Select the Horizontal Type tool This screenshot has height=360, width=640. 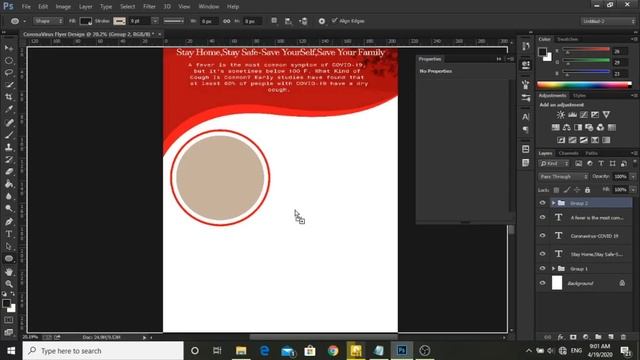pyautogui.click(x=9, y=234)
